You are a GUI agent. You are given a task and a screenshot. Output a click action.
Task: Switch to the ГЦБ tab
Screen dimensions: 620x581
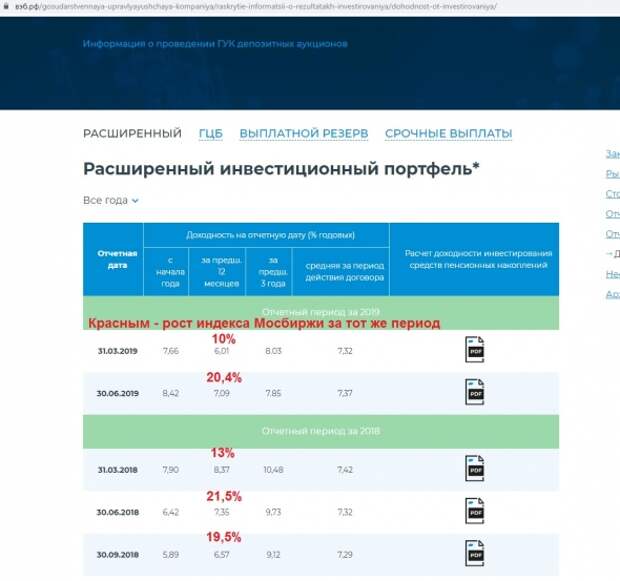[x=211, y=134]
